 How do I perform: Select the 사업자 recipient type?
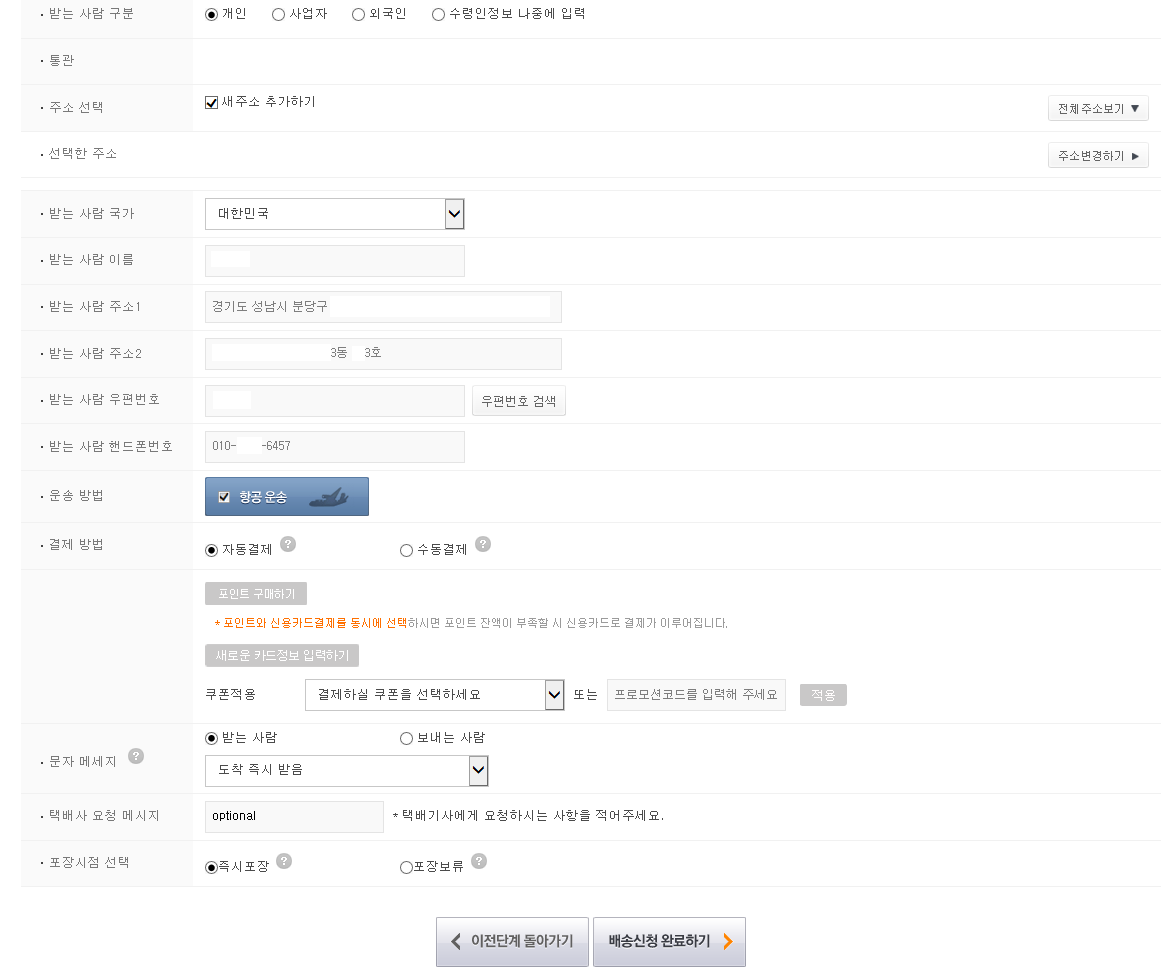pyautogui.click(x=278, y=15)
